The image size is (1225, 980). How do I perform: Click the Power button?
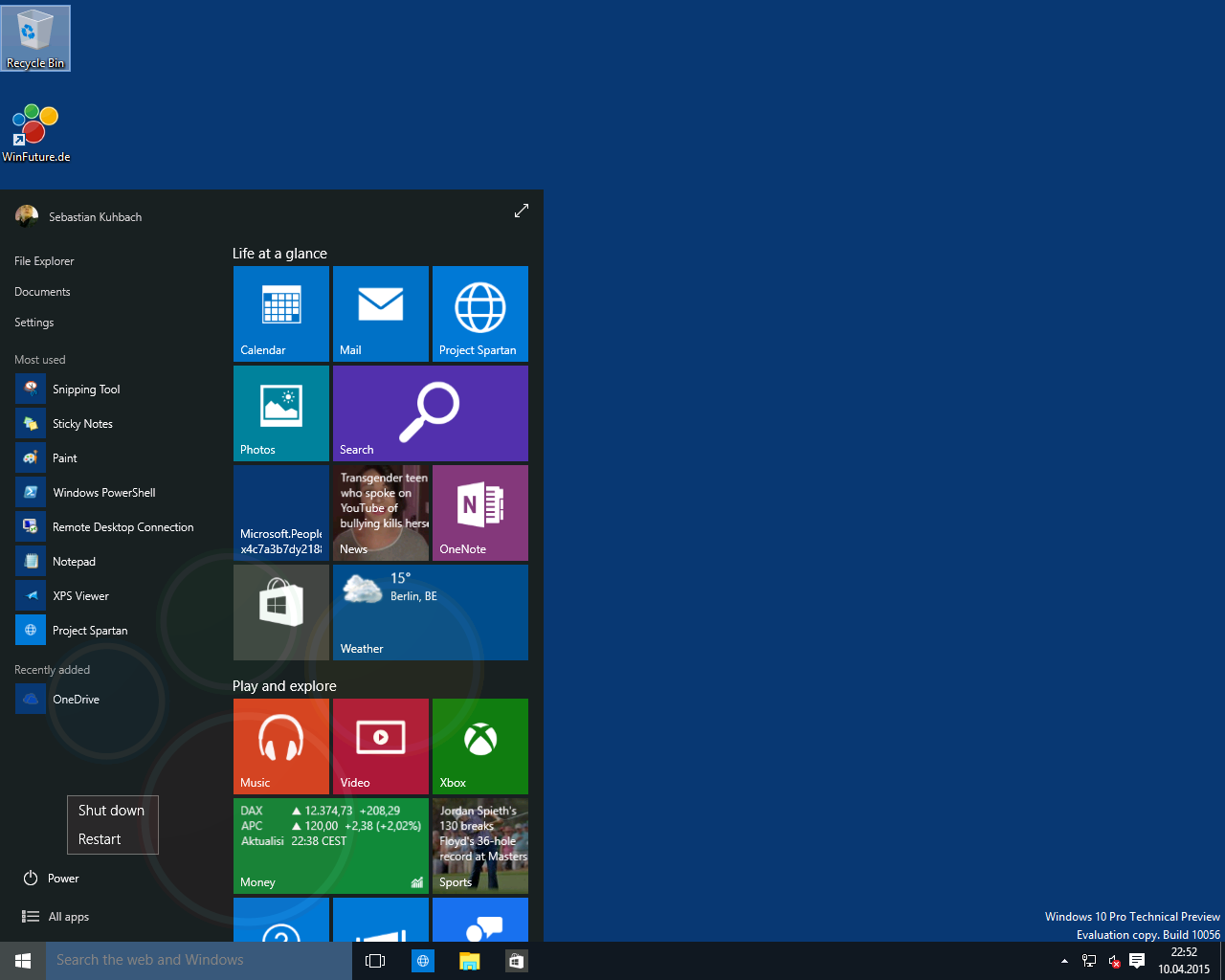51,878
